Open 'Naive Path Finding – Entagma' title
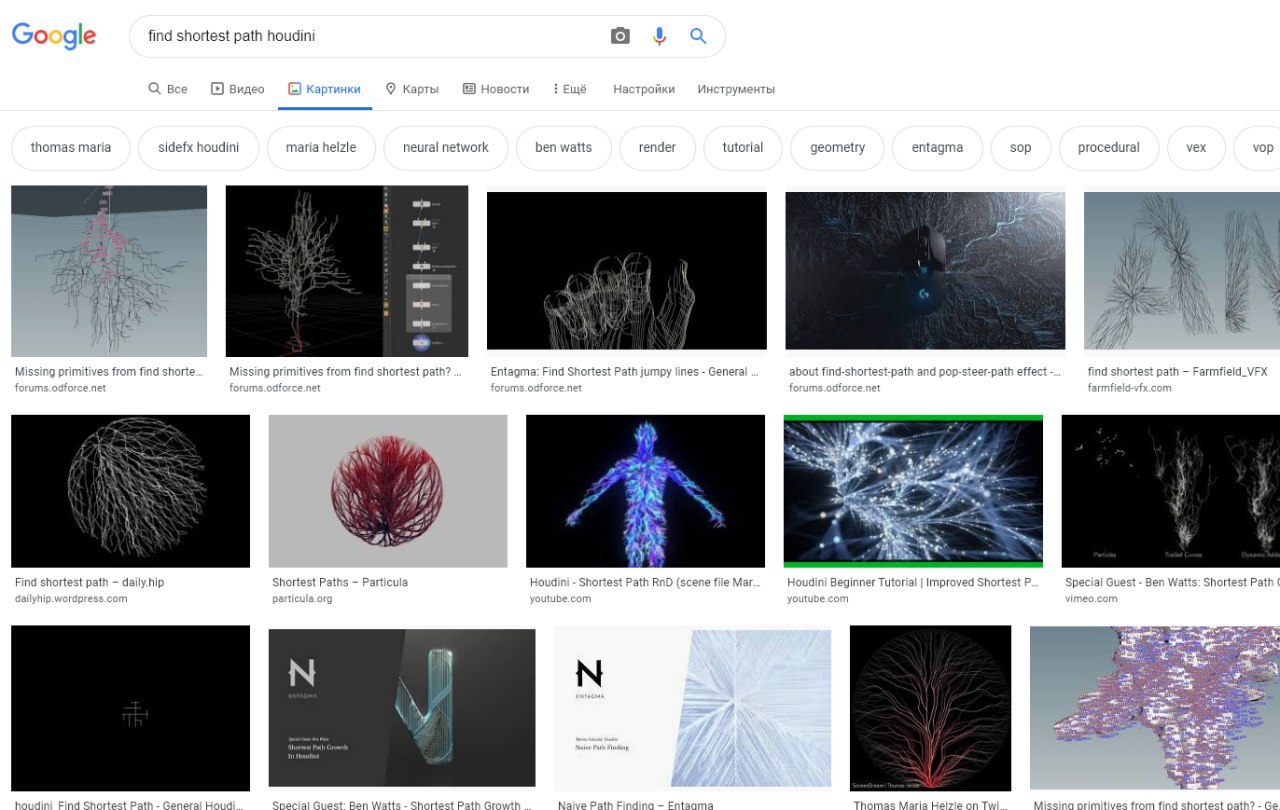 (635, 805)
